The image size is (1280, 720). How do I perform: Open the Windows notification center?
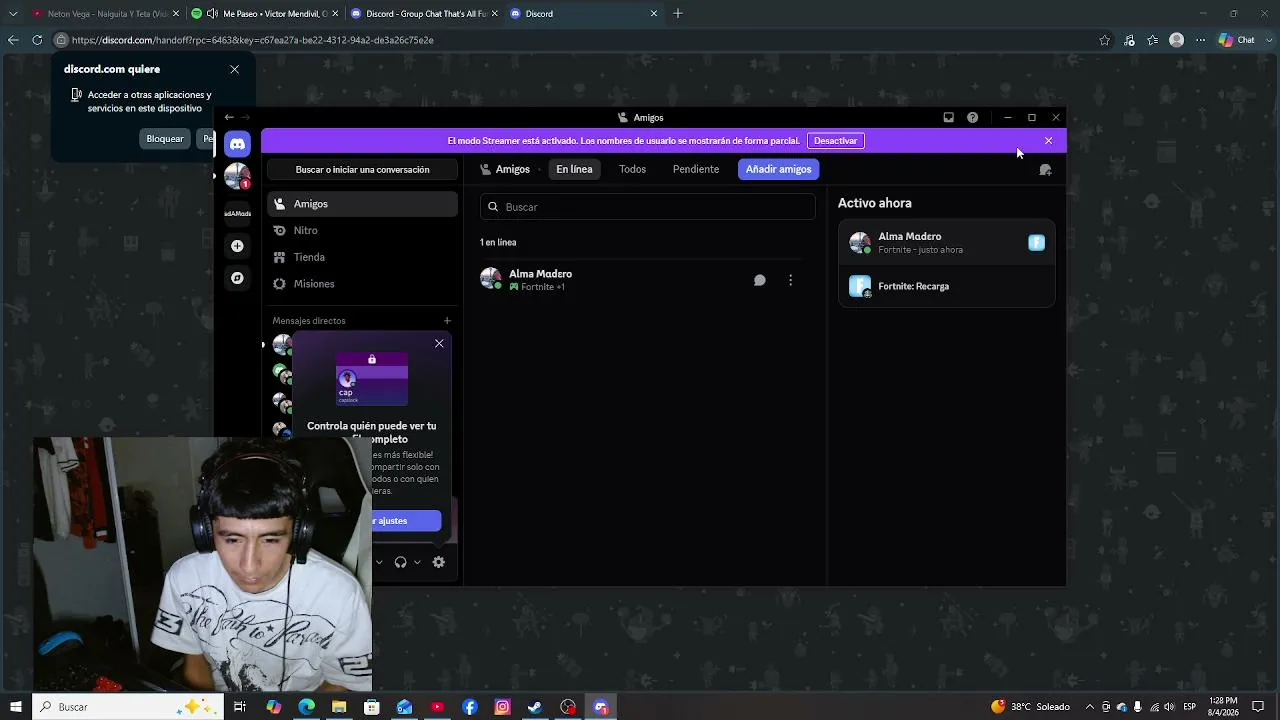1258,707
